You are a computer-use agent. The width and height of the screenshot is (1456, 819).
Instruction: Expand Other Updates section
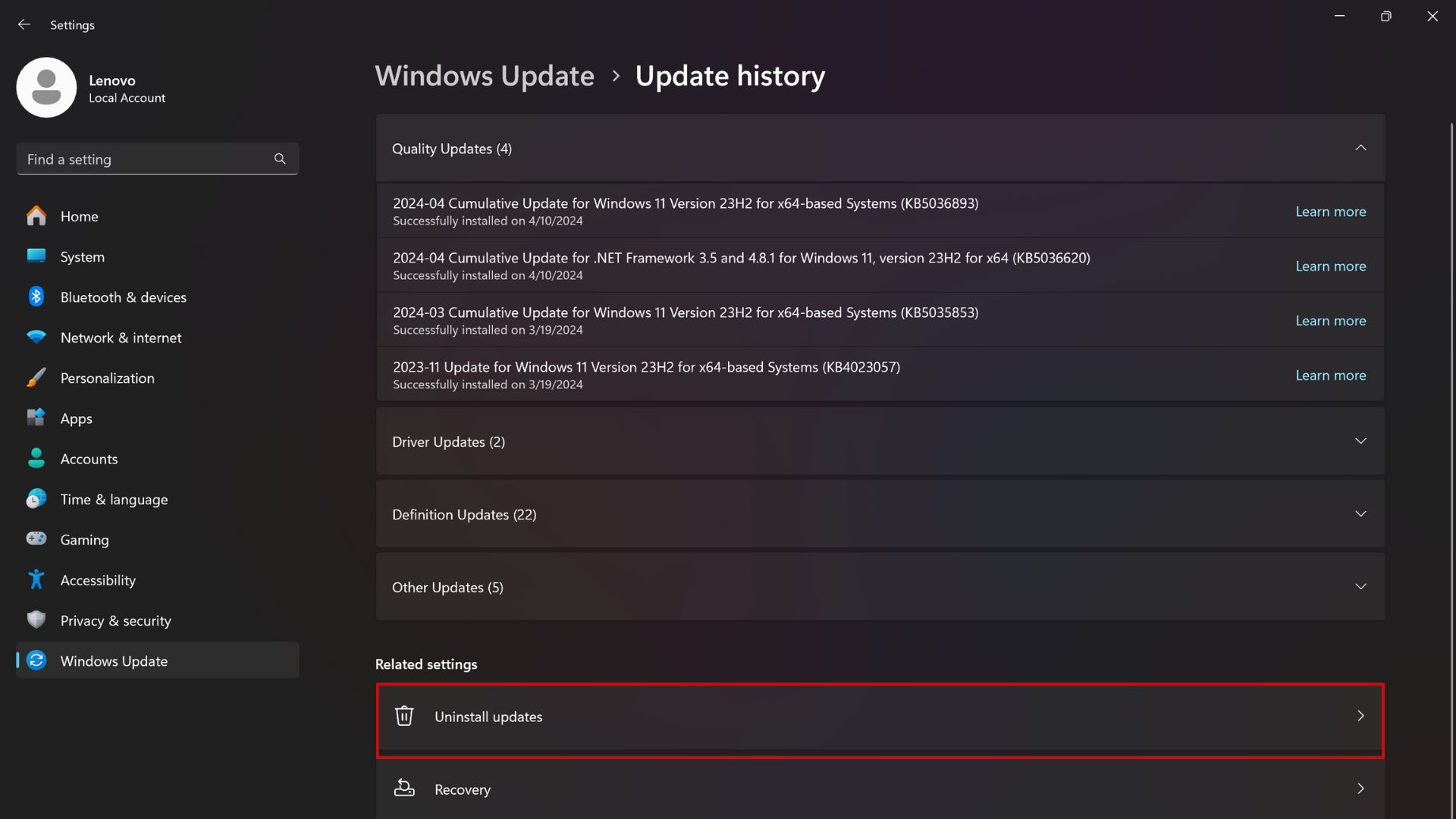point(880,587)
